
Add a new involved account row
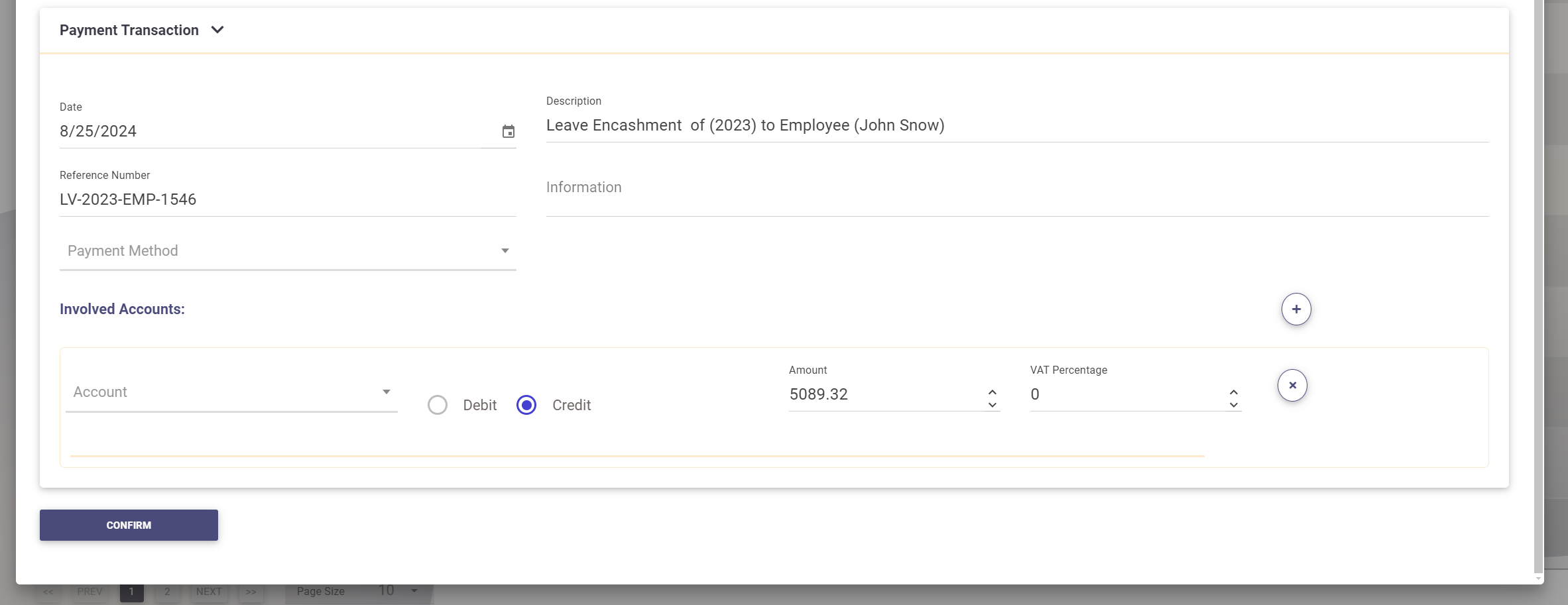tap(1296, 309)
